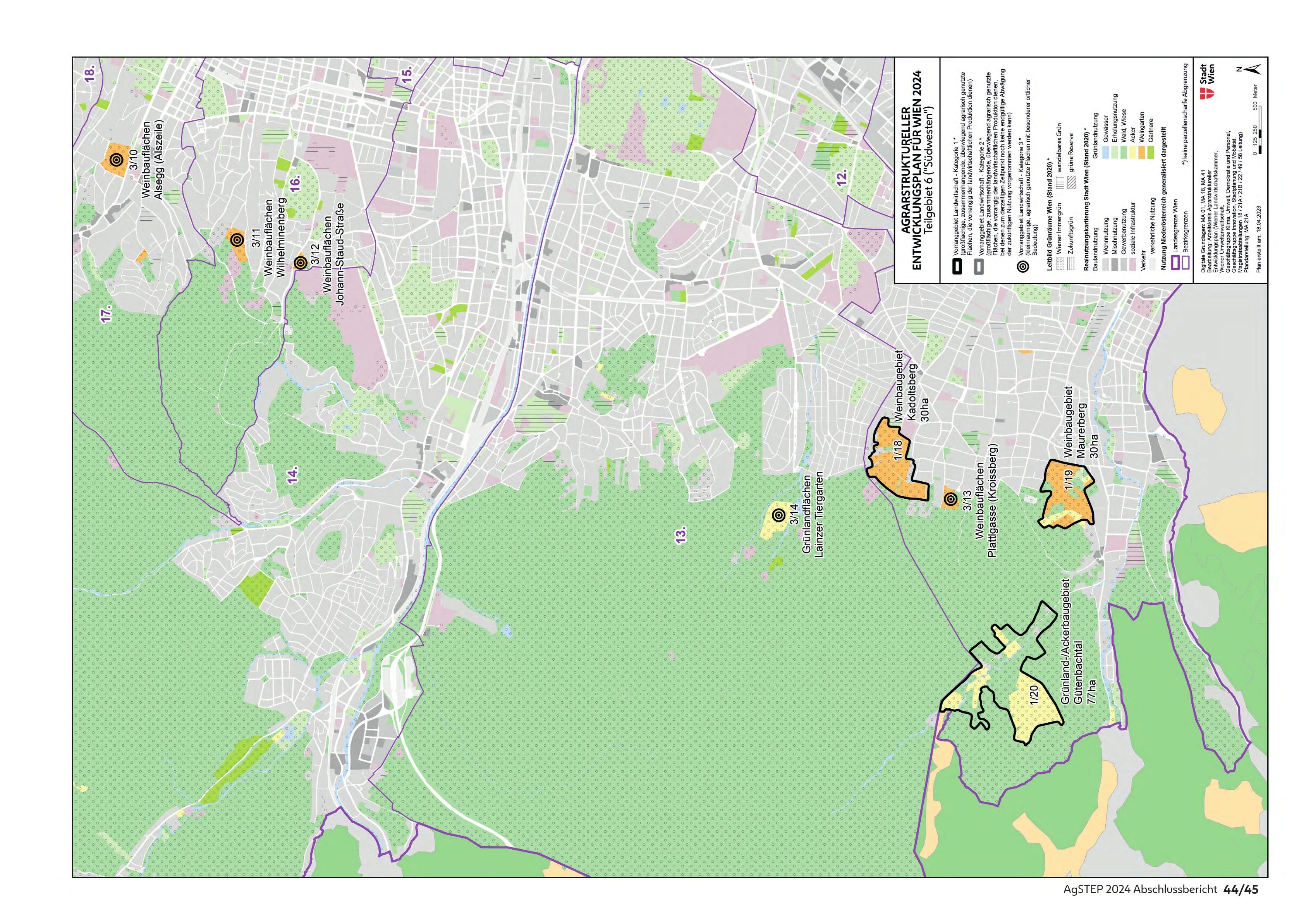Click the black Kategorie 1 legend symbol
This screenshot has height=924, width=1299.
click(x=958, y=267)
